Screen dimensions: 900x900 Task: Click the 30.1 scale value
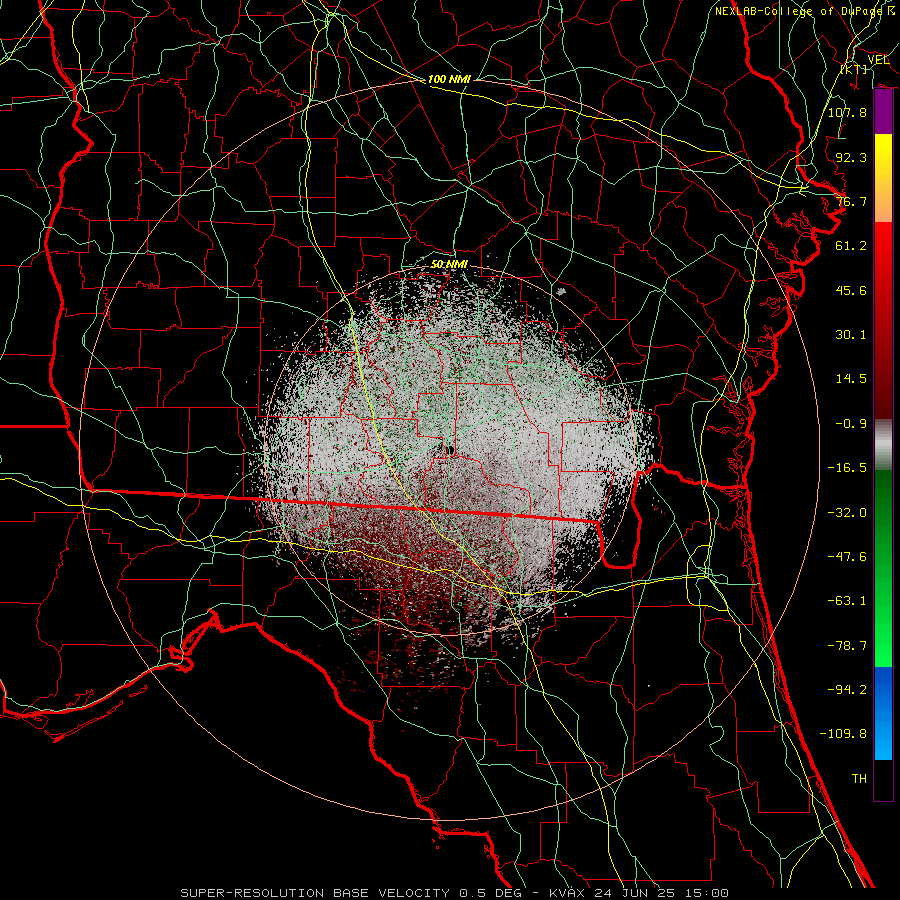pos(851,335)
